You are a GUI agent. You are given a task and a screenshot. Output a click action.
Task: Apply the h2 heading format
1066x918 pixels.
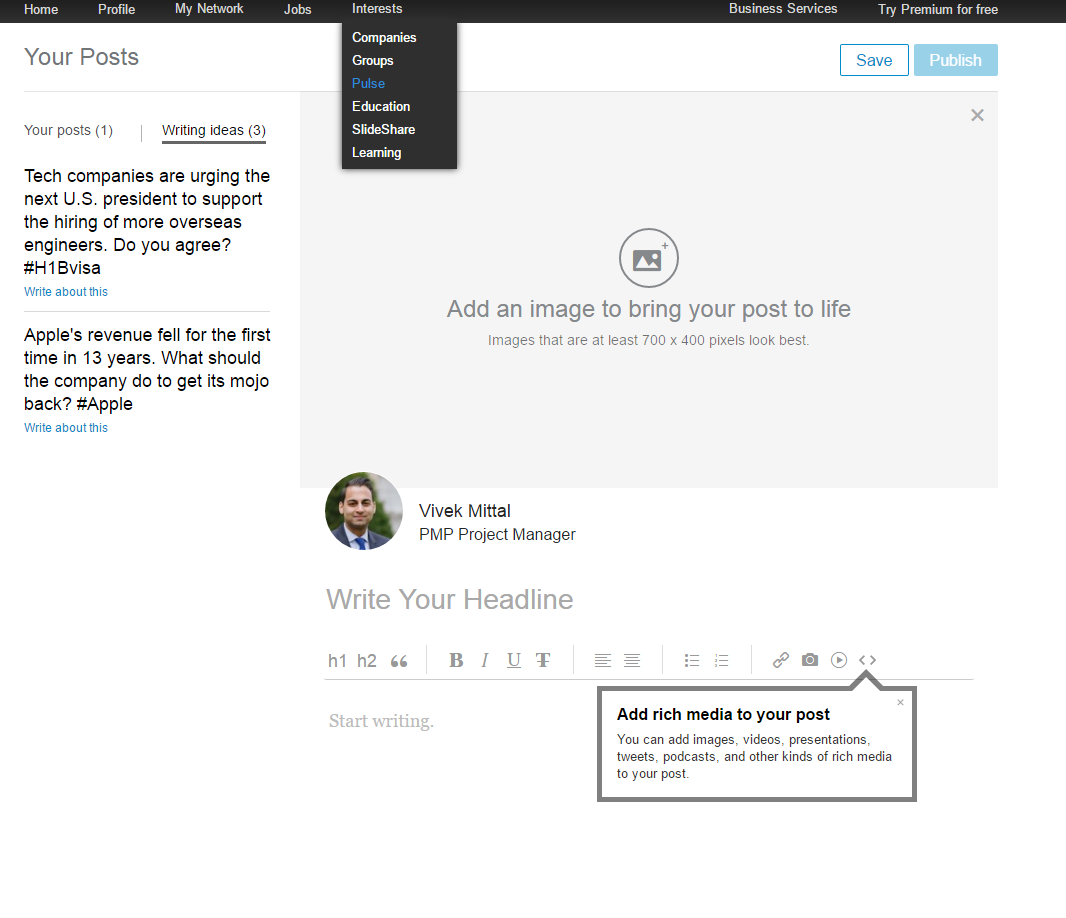(x=366, y=660)
